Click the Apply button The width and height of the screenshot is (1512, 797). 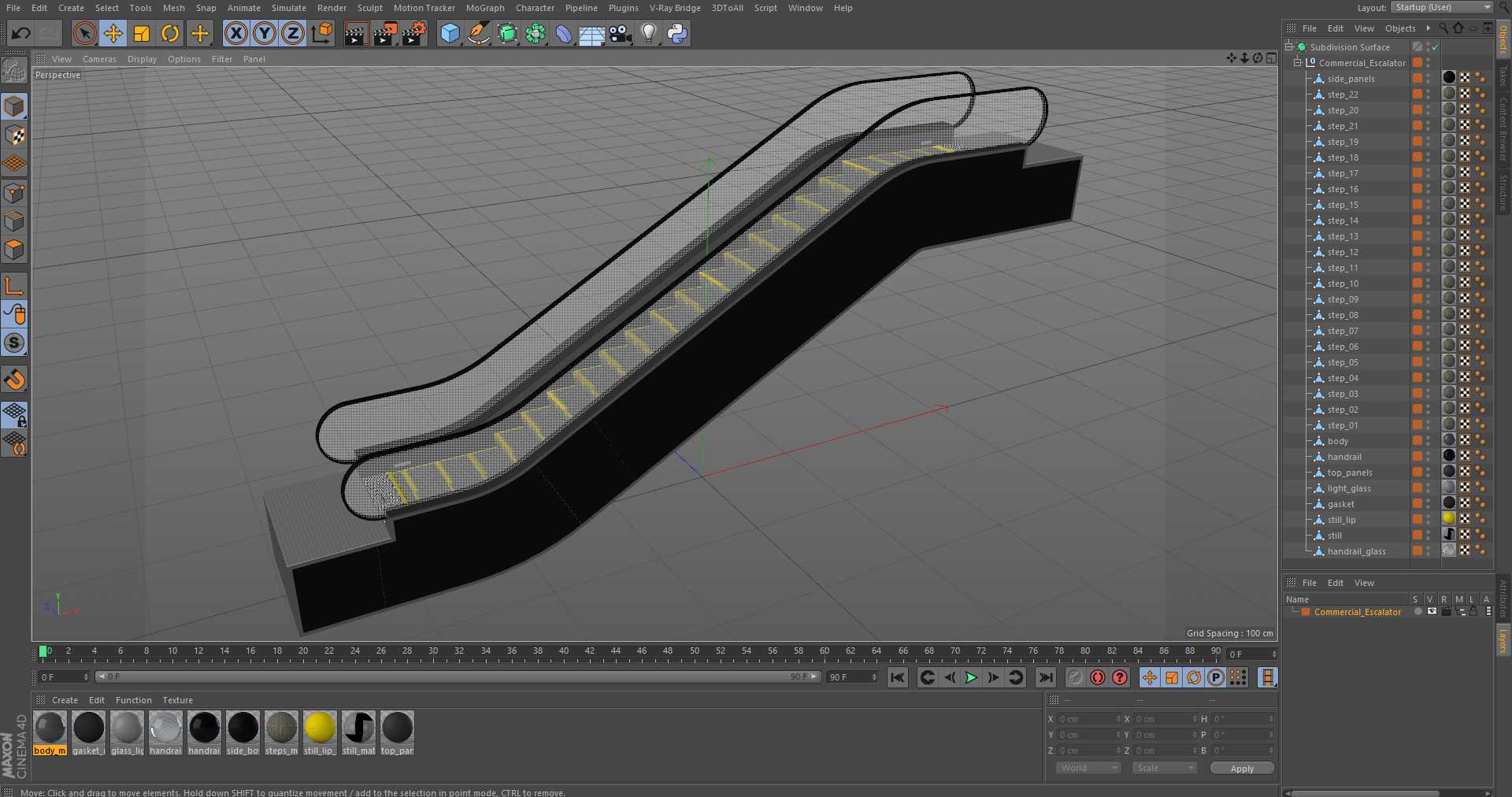1242,769
